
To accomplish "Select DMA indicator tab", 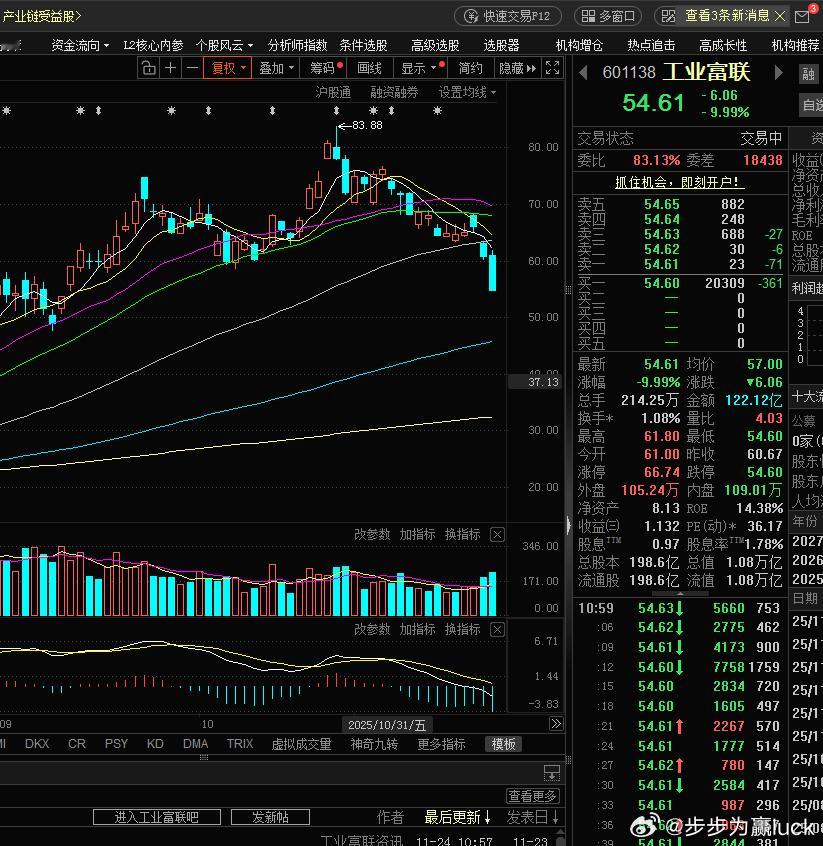I will 195,744.
